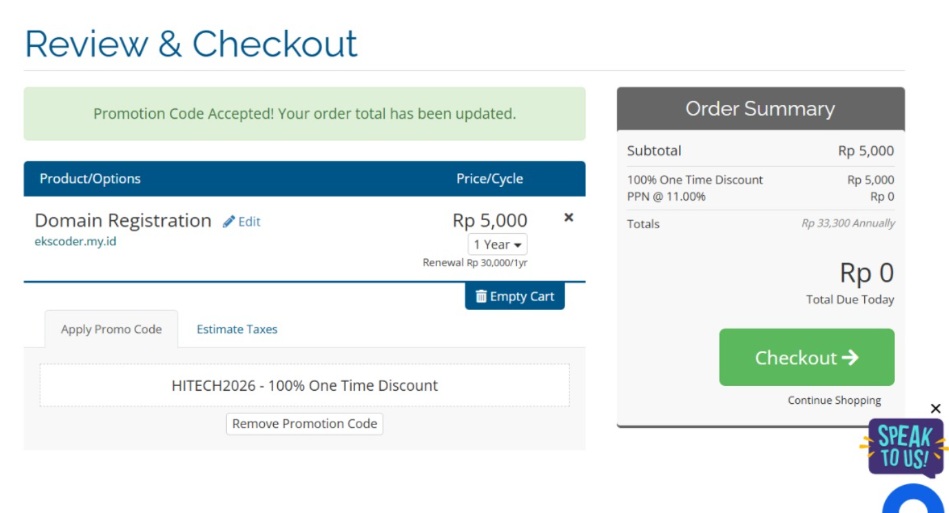The image size is (949, 513).
Task: Click the Order Summary header
Action: tap(761, 108)
